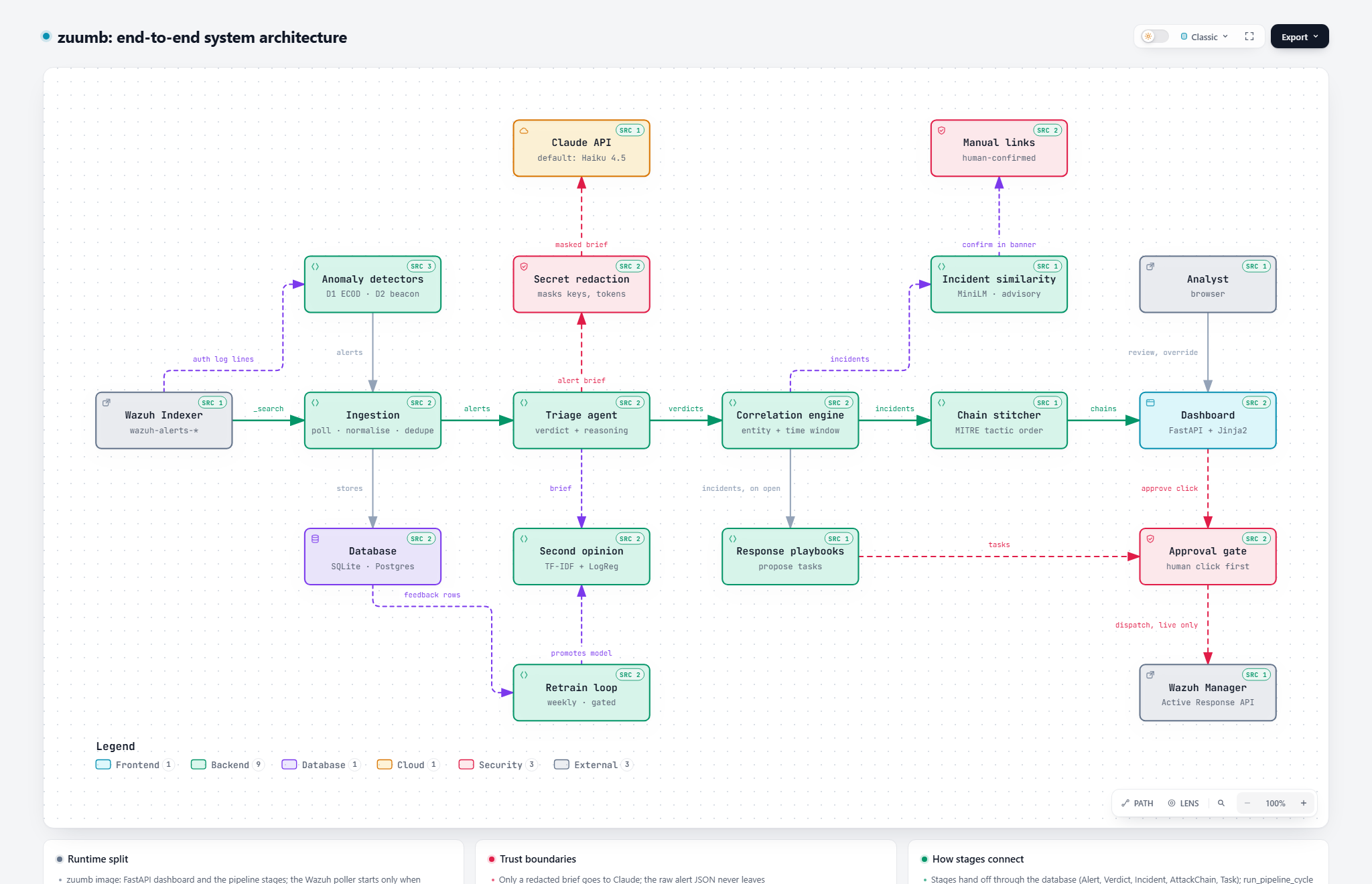This screenshot has height=884, width=1372.
Task: Click the code icon on Anomaly detectors node
Action: tap(315, 267)
